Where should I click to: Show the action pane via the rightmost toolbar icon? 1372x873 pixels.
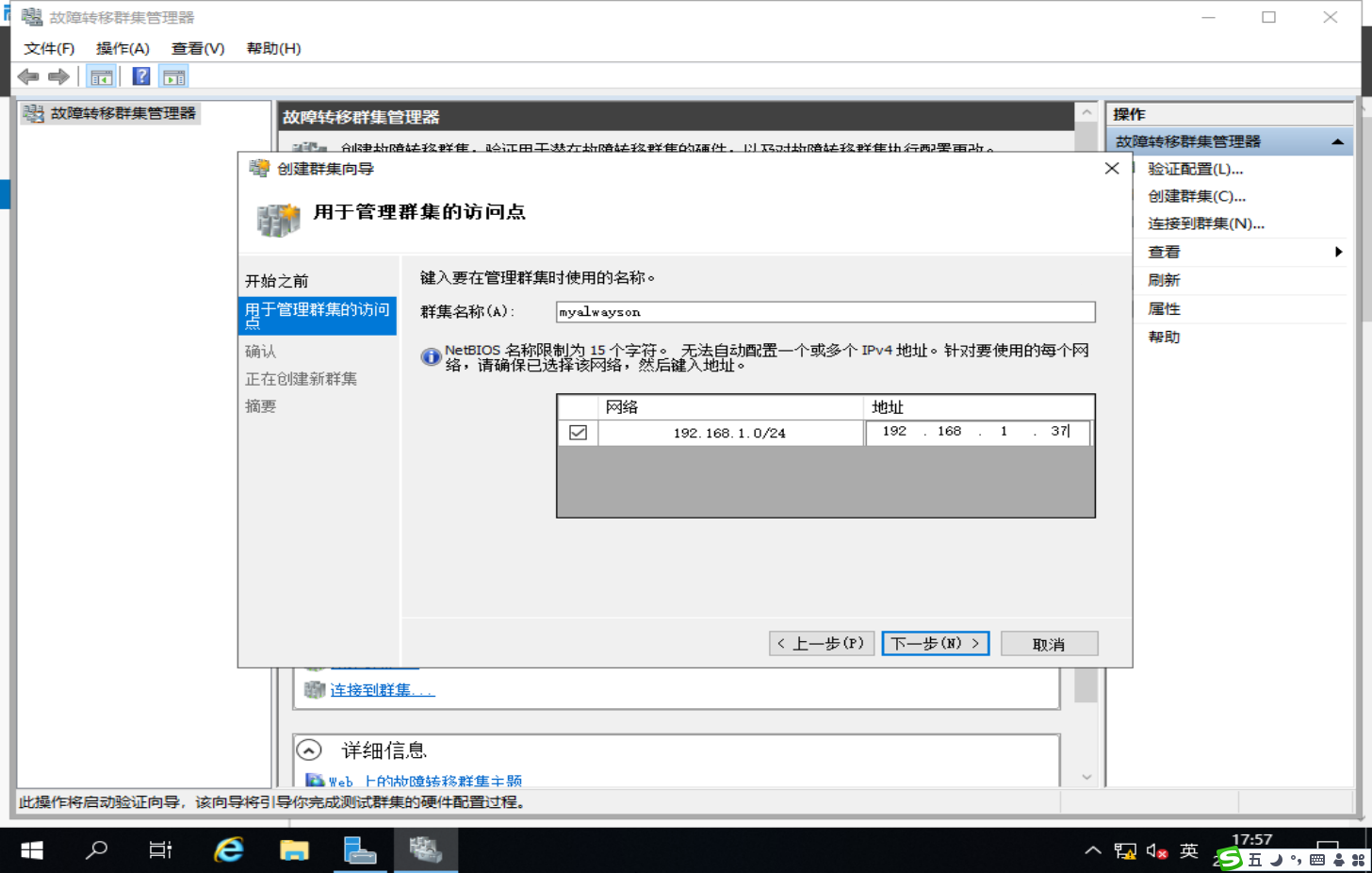(172, 76)
